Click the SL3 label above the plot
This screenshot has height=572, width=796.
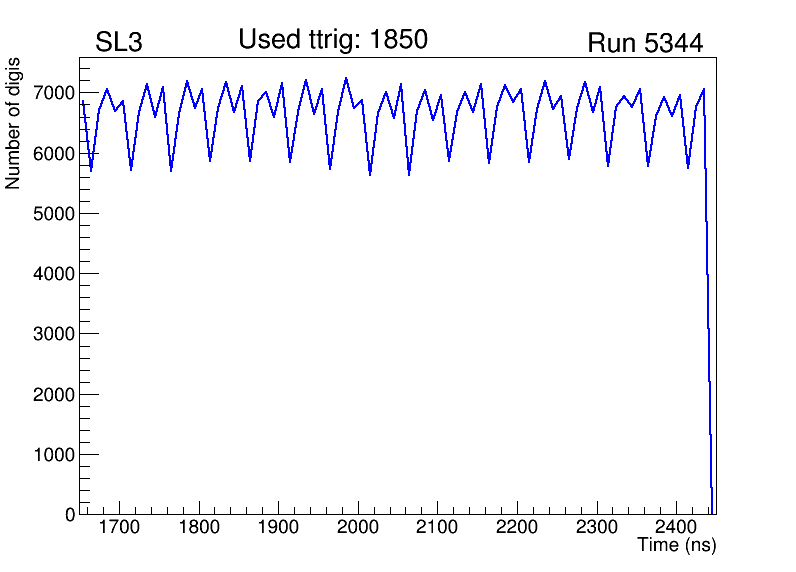point(119,43)
